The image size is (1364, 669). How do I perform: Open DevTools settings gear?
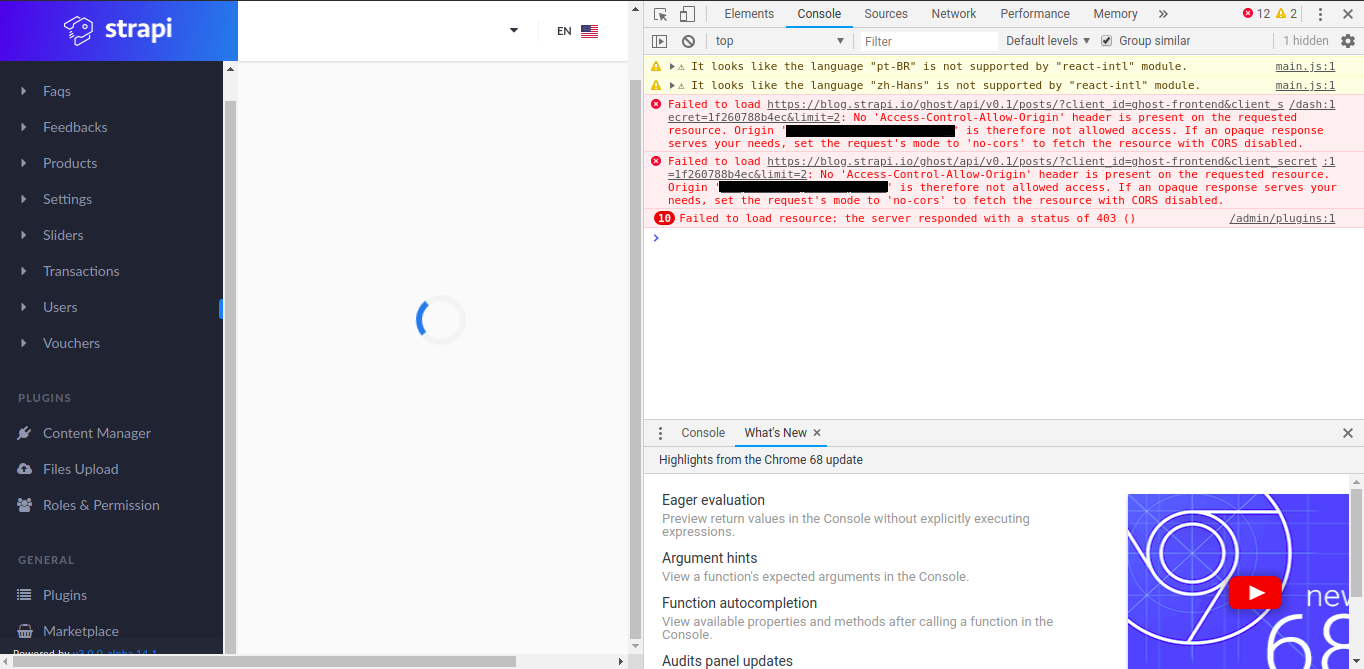coord(1348,40)
